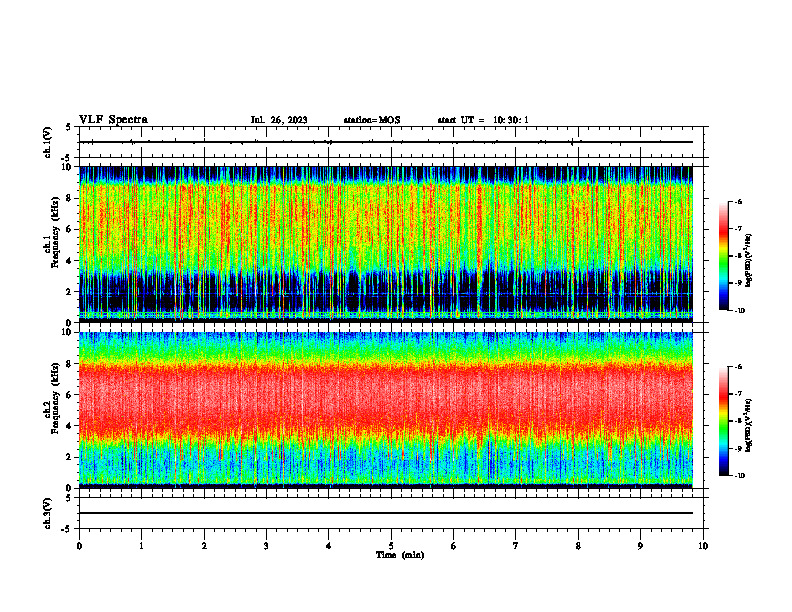
Task: Click the ch.1 colorbar "-6" tick label
Action: coord(739,201)
